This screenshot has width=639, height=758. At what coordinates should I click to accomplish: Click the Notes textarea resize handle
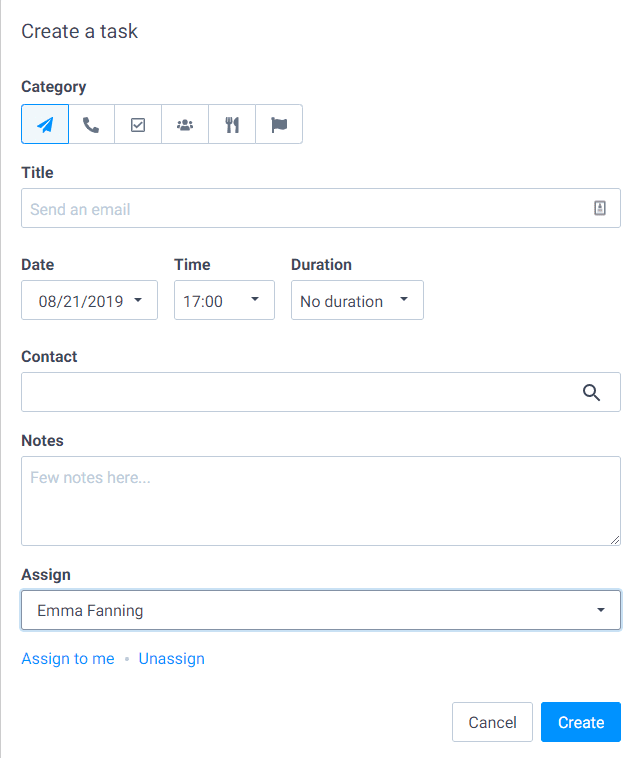tap(615, 540)
